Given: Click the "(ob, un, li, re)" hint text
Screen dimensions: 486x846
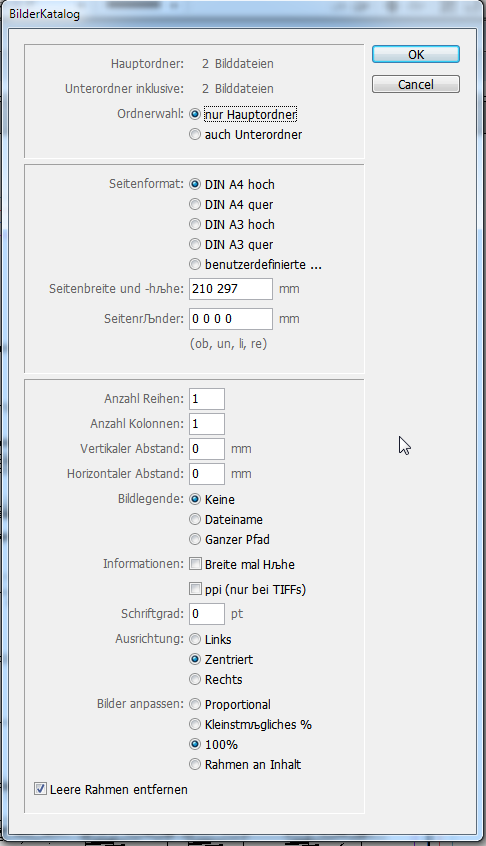Looking at the screenshot, I should point(228,344).
